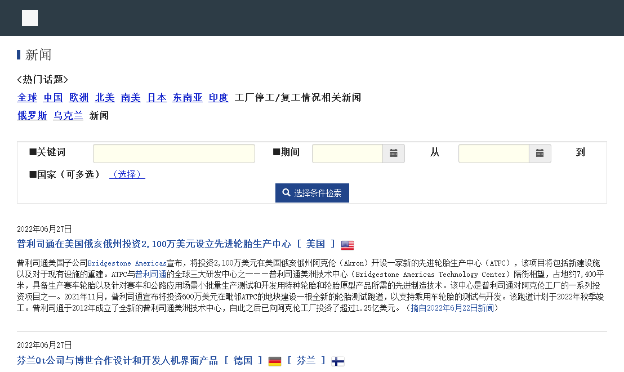Open the Bridgestone Ohio tire center headline
The width and height of the screenshot is (624, 372).
(154, 244)
